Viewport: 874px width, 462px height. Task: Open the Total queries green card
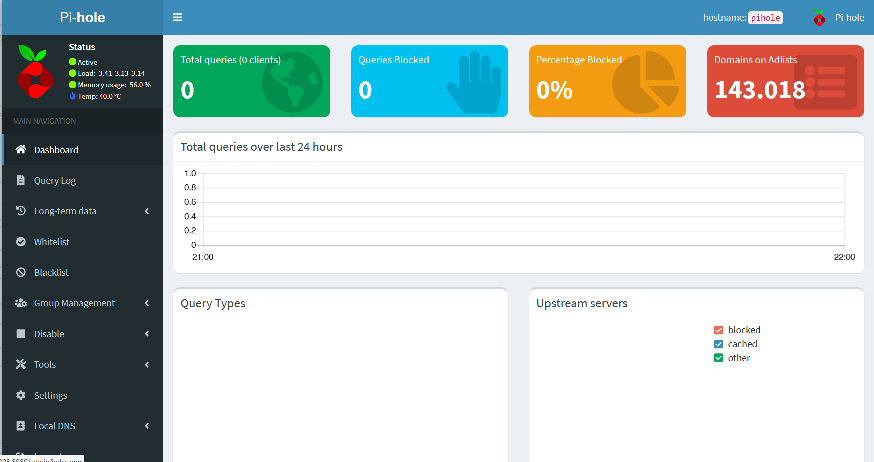pos(251,81)
